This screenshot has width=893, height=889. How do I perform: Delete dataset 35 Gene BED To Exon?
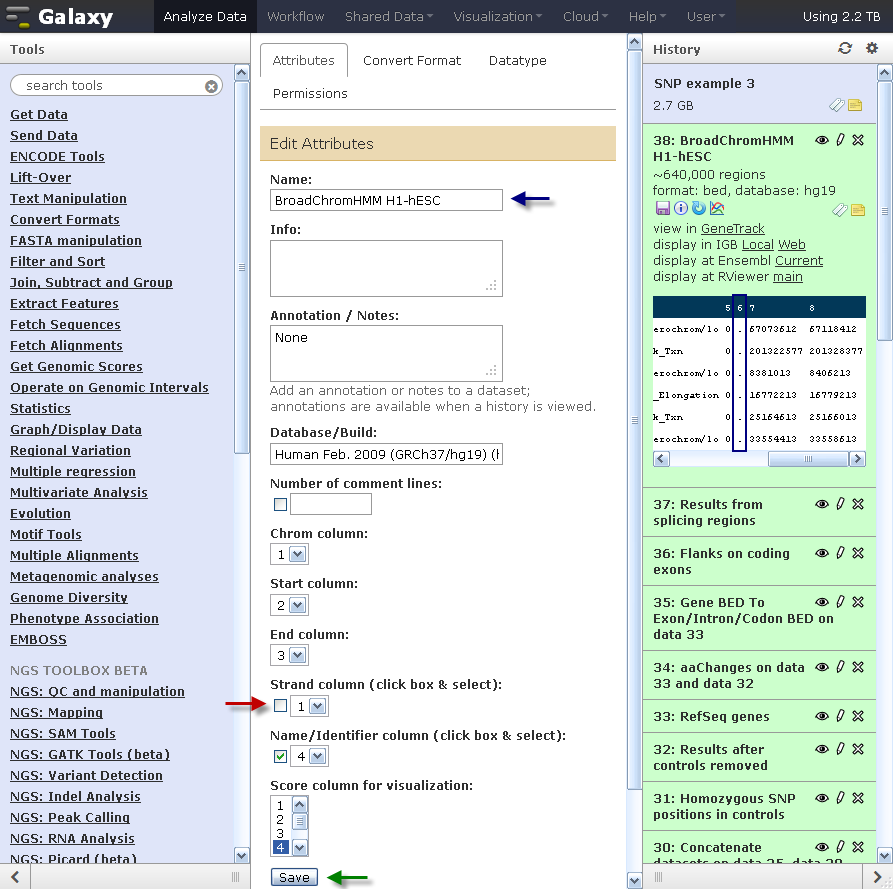(x=858, y=601)
